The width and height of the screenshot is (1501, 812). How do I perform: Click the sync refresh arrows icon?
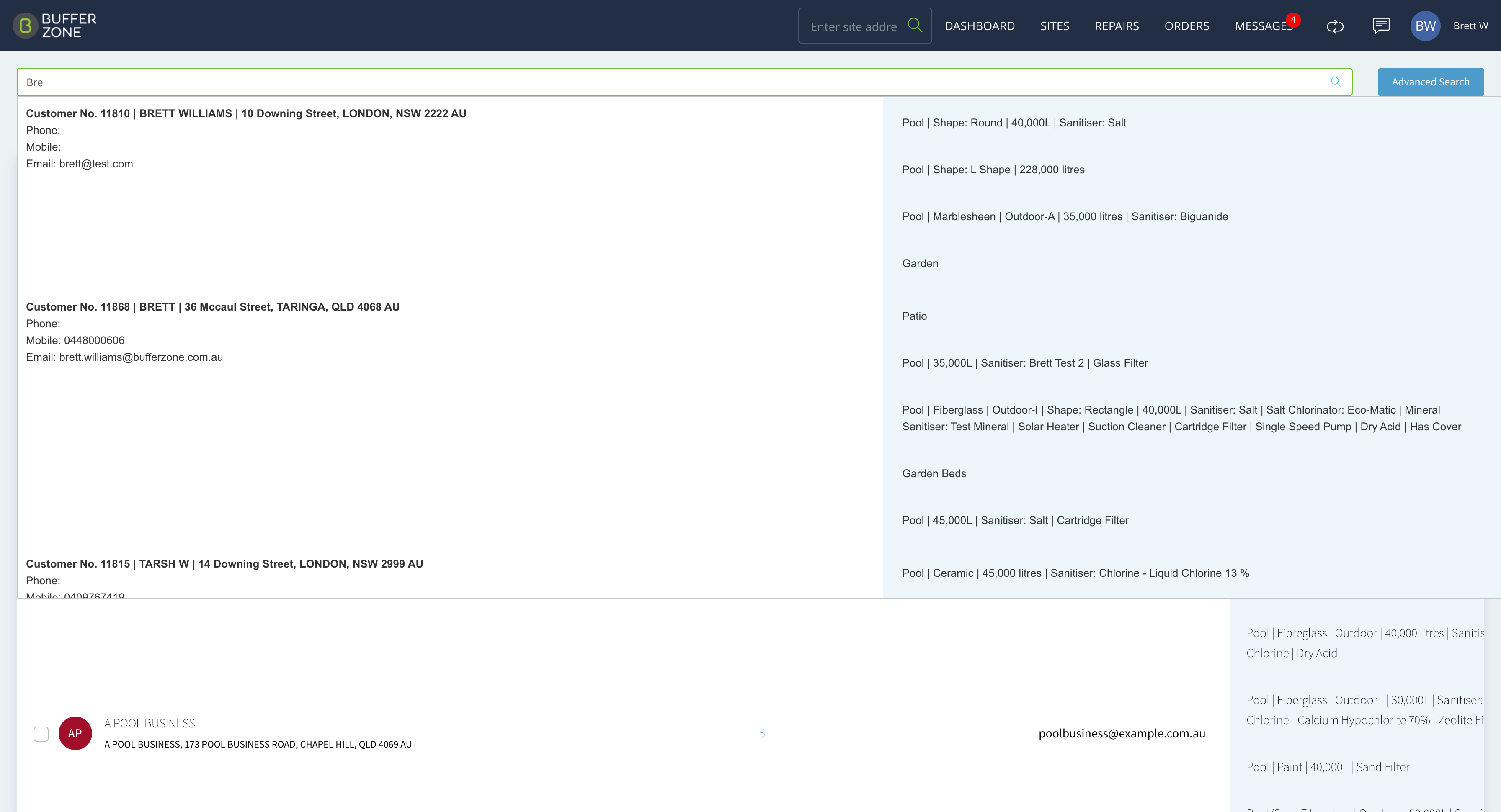click(x=1335, y=26)
